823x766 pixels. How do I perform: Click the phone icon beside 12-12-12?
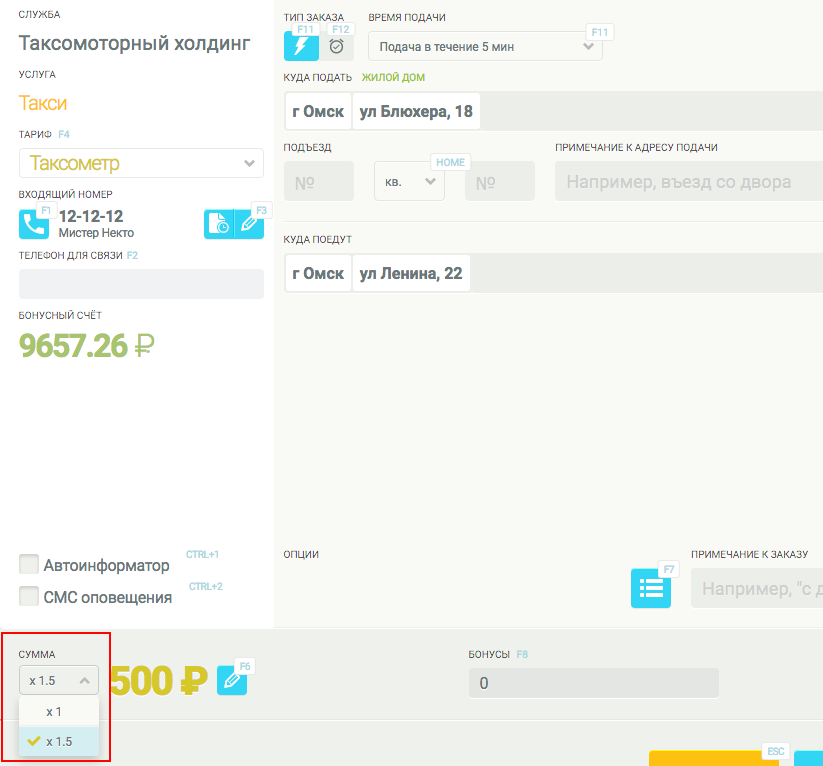tap(34, 224)
